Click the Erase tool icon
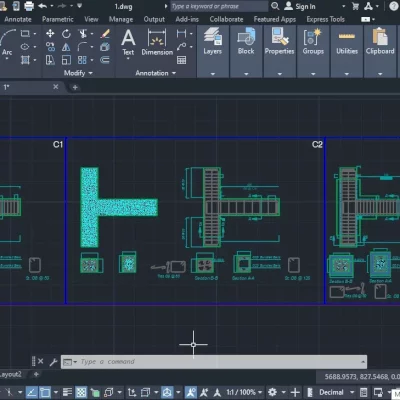400x400 pixels. (105, 33)
